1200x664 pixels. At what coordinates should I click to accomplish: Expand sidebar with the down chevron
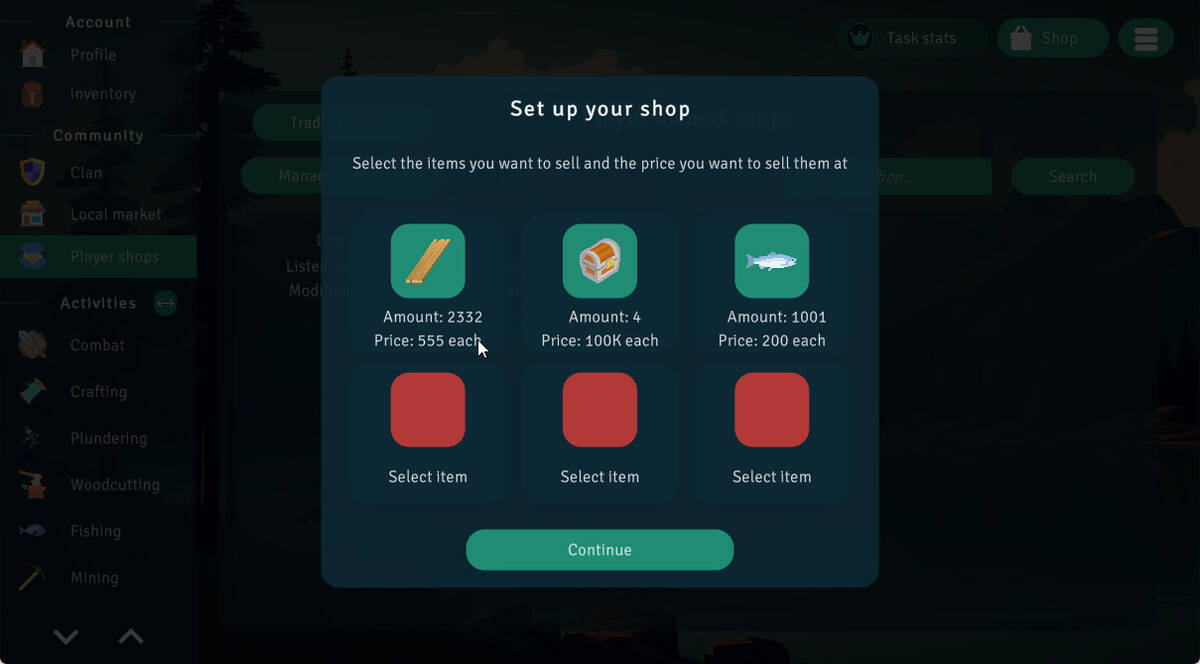66,637
